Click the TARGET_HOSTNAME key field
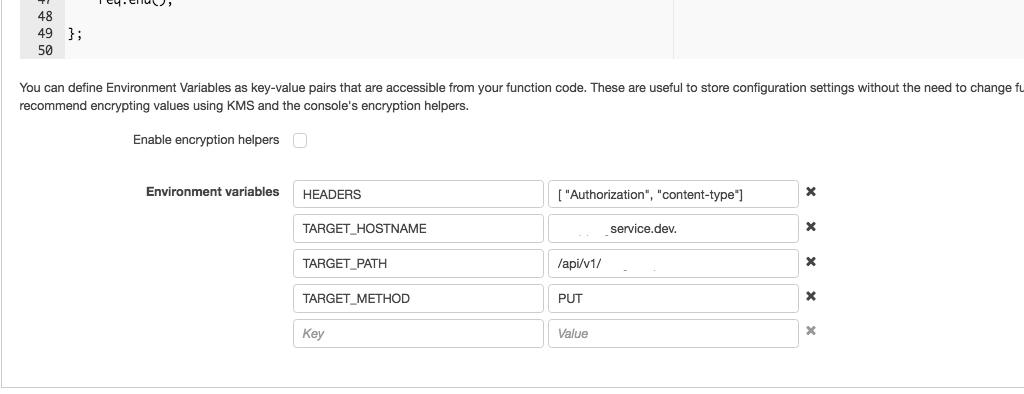The height and width of the screenshot is (394, 1024). click(x=418, y=229)
